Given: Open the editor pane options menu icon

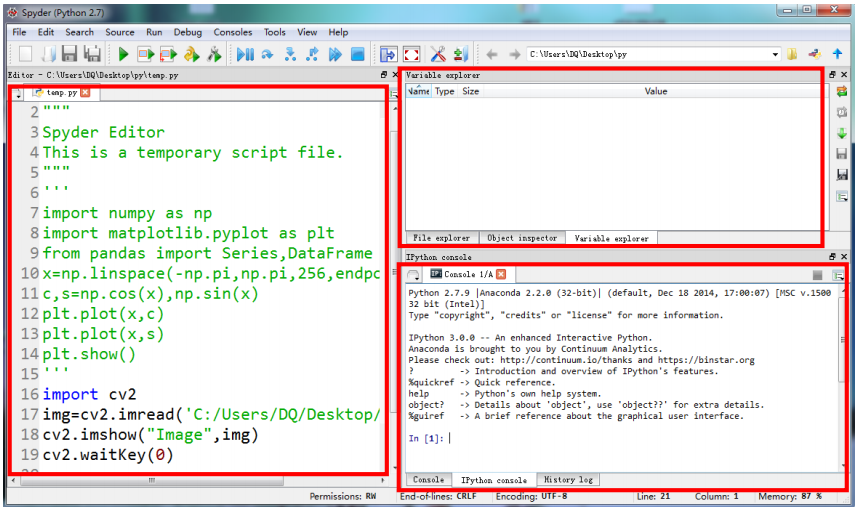Looking at the screenshot, I should pos(394,93).
